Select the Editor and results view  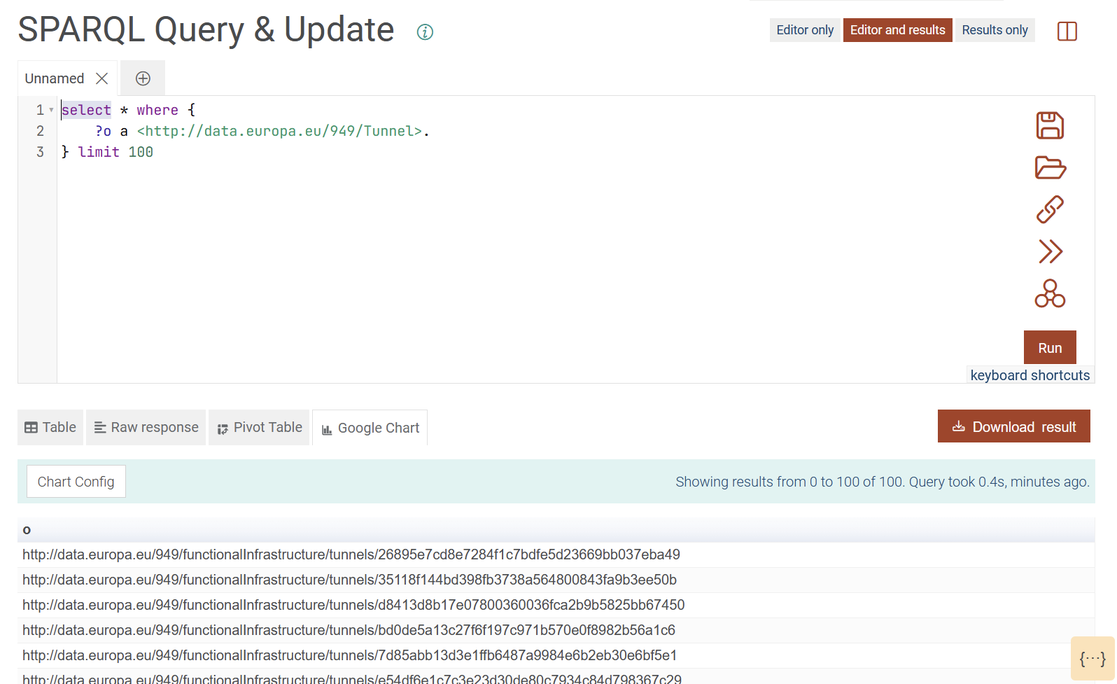coord(897,30)
